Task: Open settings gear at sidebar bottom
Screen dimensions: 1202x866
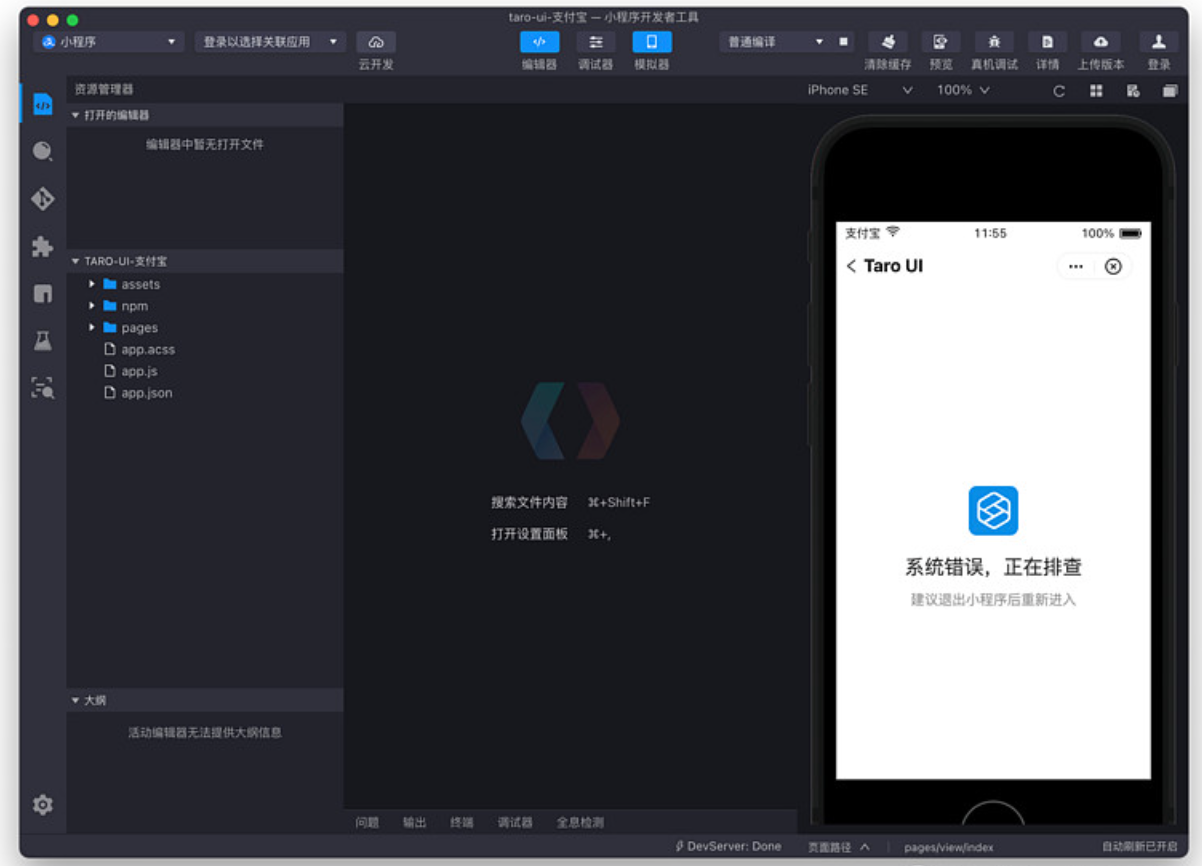Action: tap(42, 804)
